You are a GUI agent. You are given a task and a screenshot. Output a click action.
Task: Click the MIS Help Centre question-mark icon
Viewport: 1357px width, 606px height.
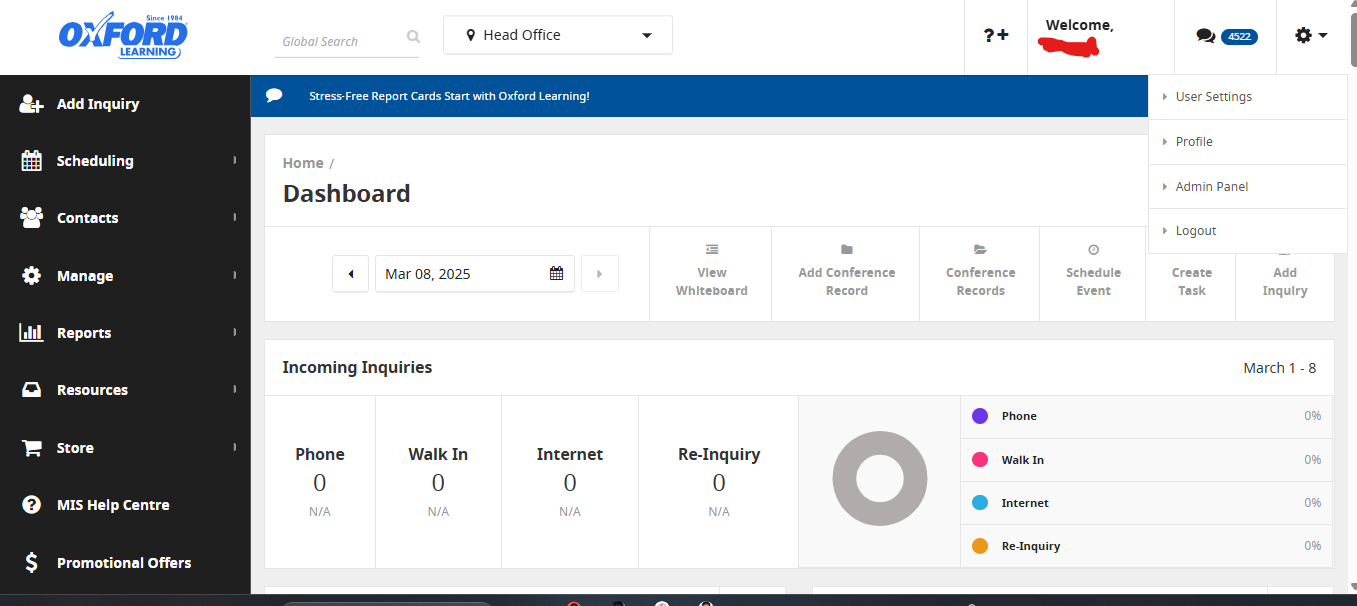[32, 505]
